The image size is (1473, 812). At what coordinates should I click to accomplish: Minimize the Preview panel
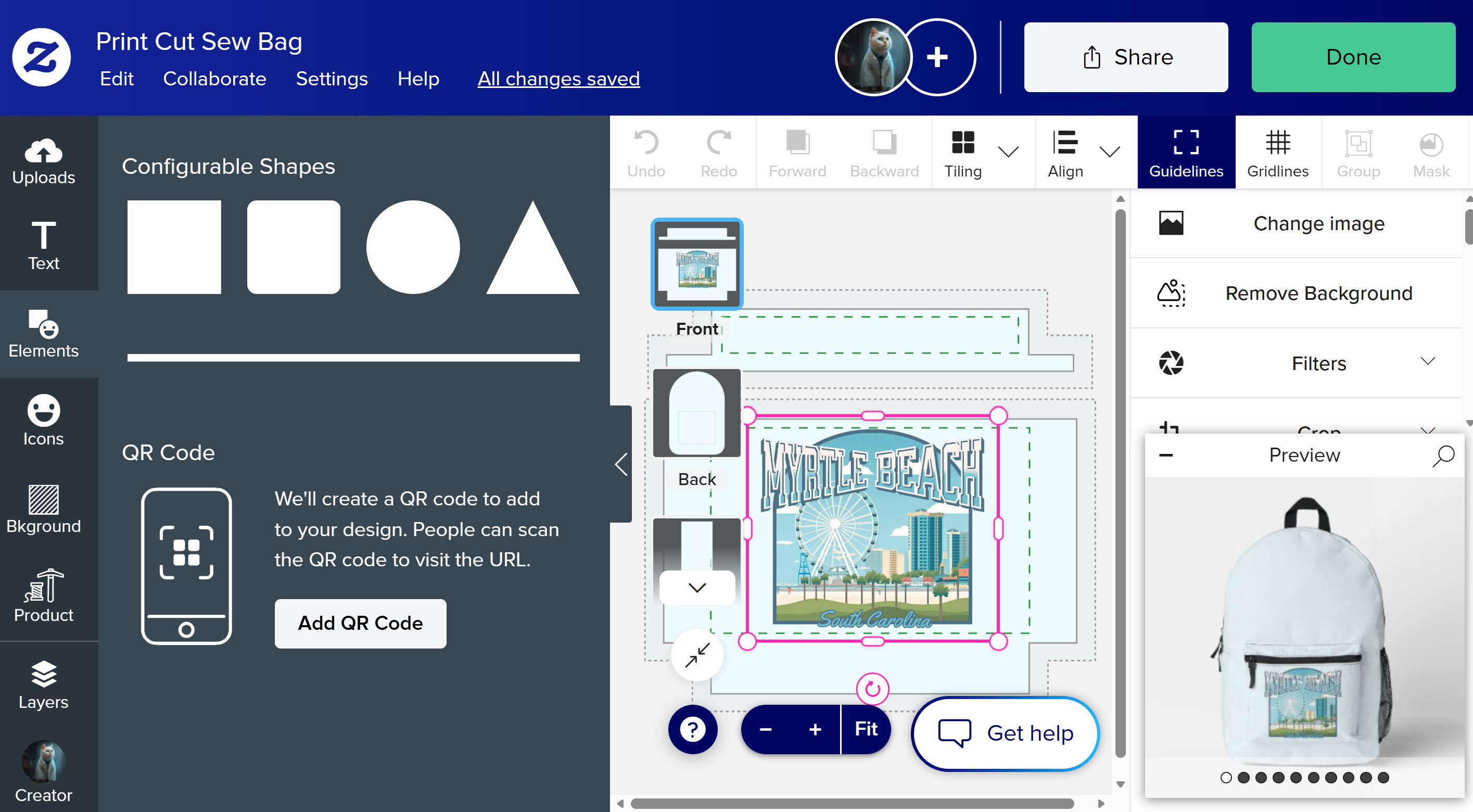point(1166,455)
